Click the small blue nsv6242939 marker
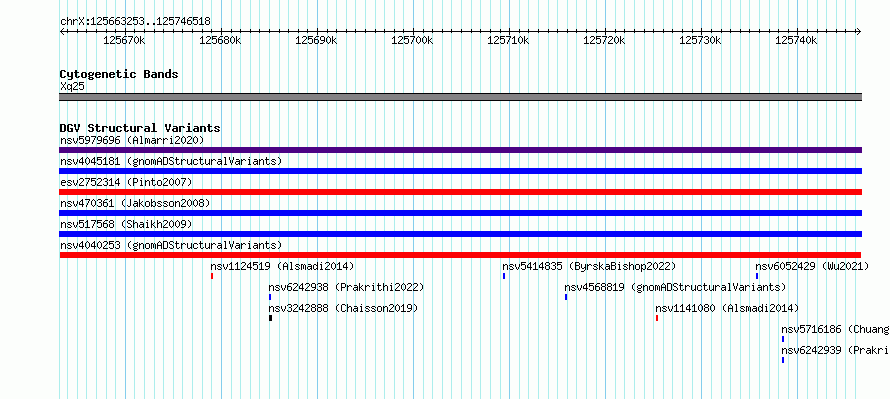The height and width of the screenshot is (399, 890). [x=783, y=360]
